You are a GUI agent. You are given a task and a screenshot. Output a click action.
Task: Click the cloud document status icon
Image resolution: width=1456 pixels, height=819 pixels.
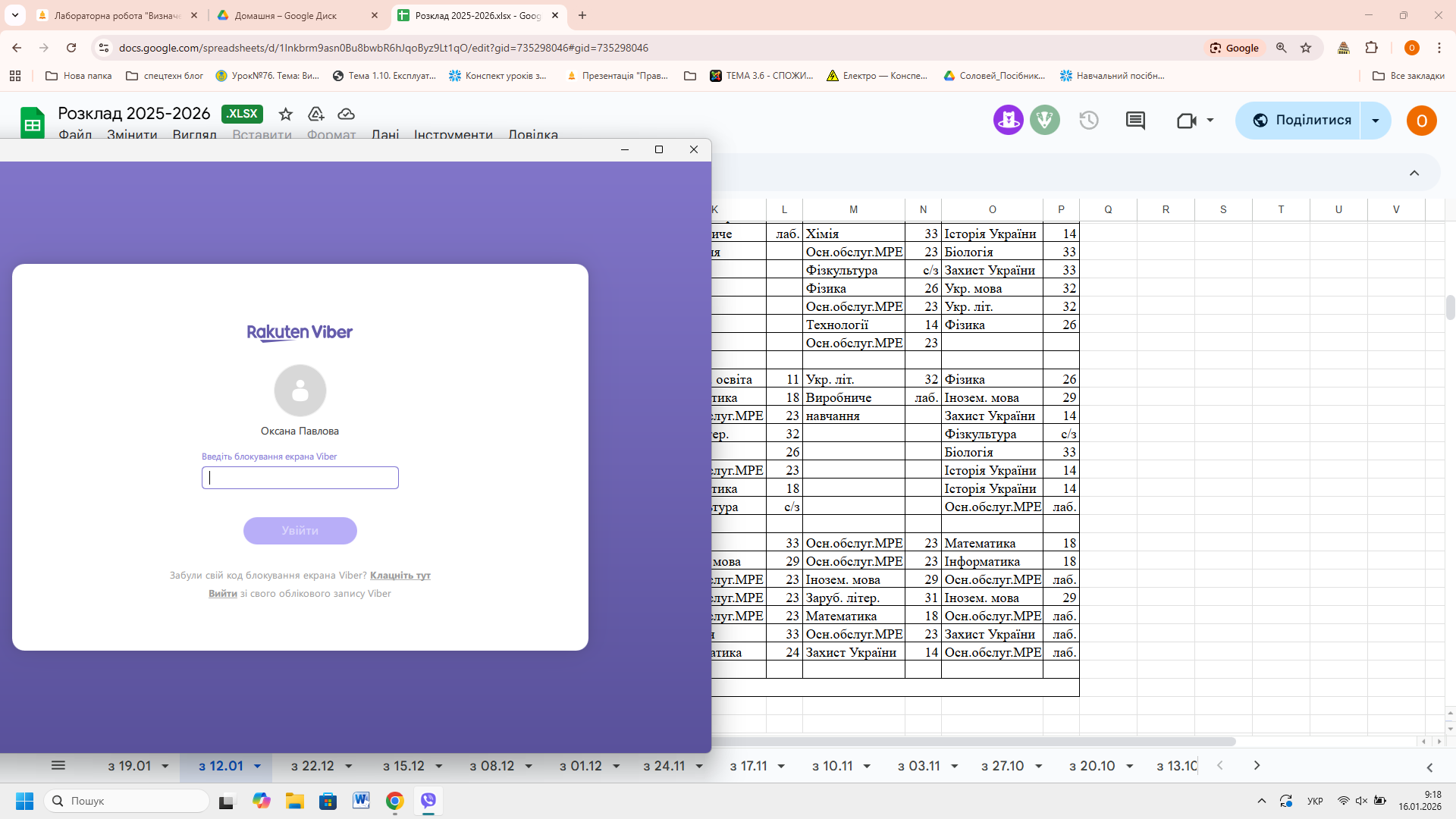point(346,114)
